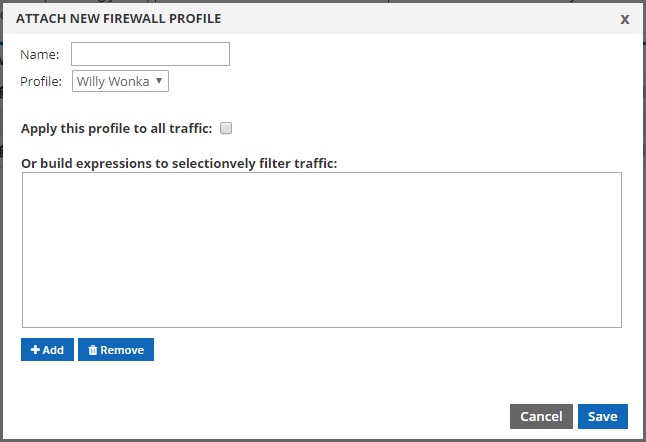
Task: Click the plus icon on the Add button
Action: (35, 350)
